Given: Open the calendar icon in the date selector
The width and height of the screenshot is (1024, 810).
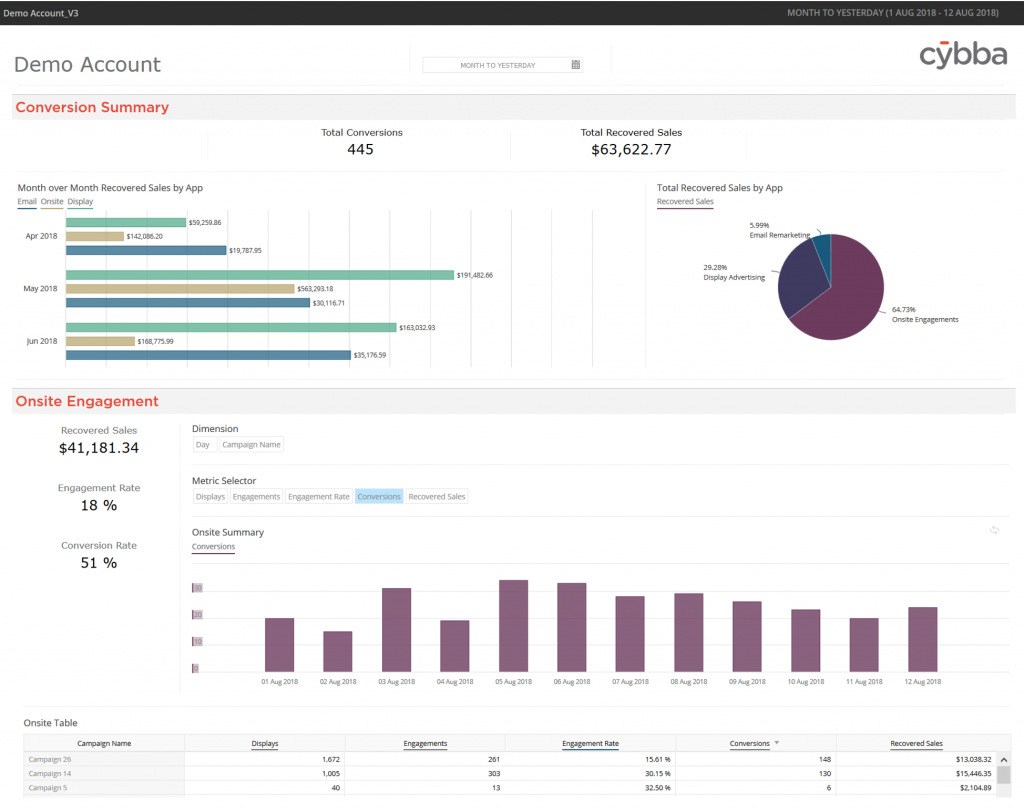Looking at the screenshot, I should click(575, 65).
